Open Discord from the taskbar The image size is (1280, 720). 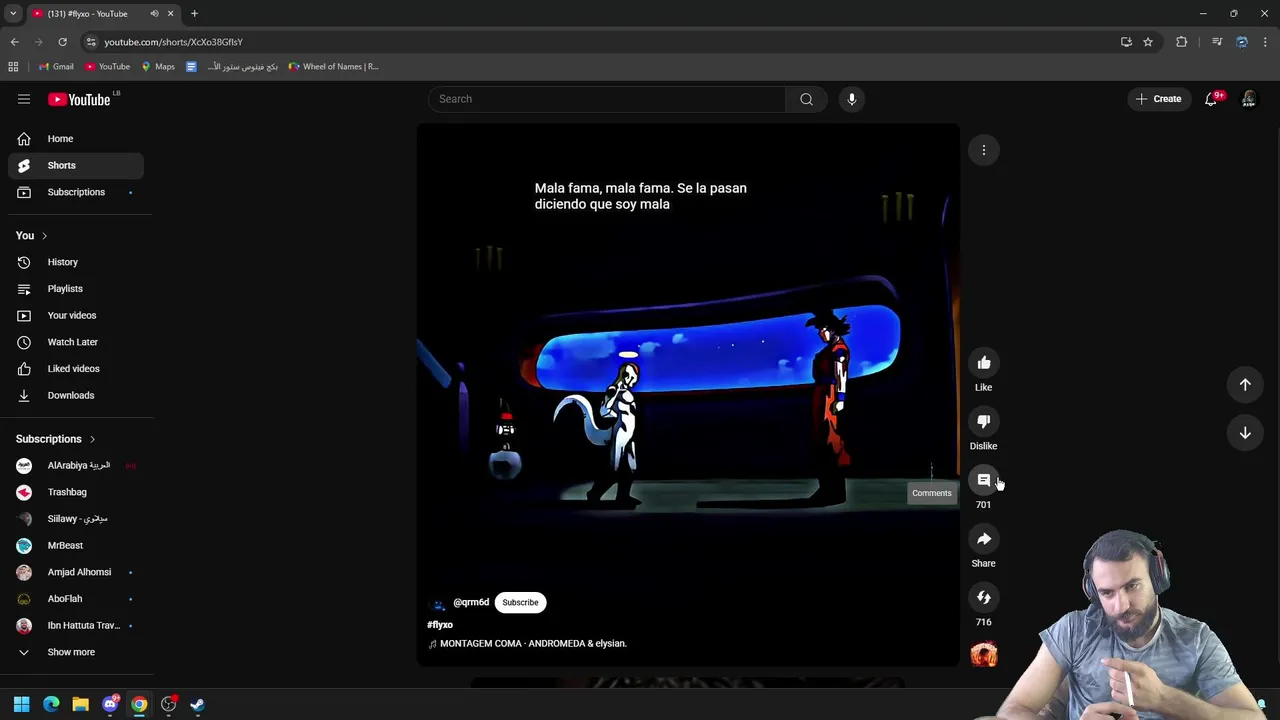coord(110,705)
